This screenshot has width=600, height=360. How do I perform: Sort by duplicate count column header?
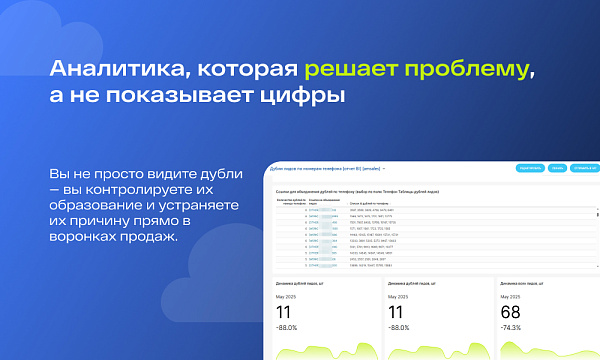(x=291, y=202)
